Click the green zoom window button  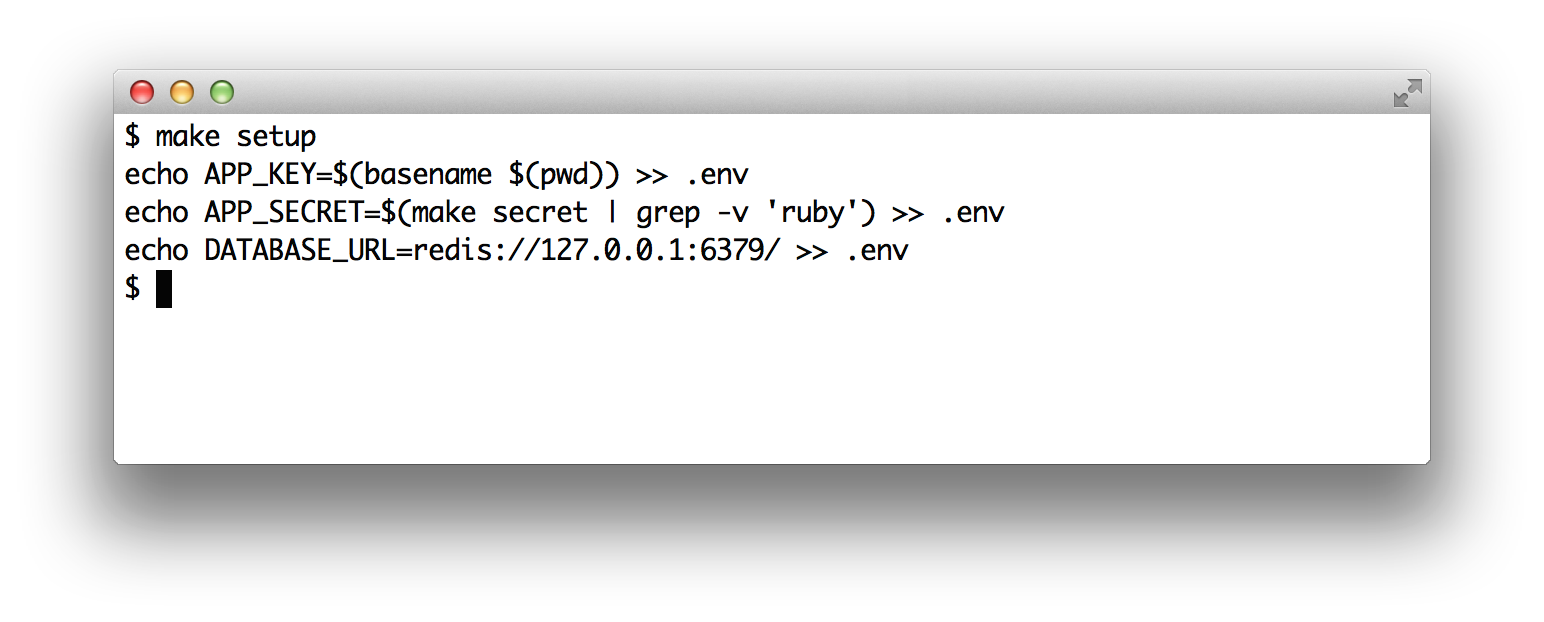[x=221, y=93]
